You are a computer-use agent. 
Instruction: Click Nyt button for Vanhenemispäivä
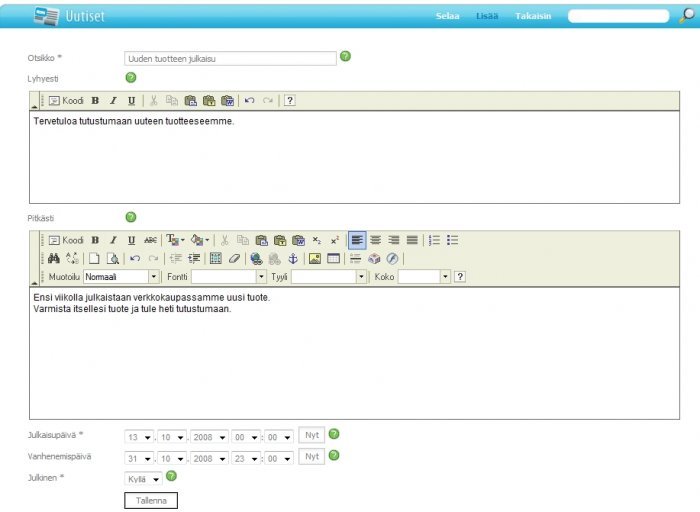[312, 456]
